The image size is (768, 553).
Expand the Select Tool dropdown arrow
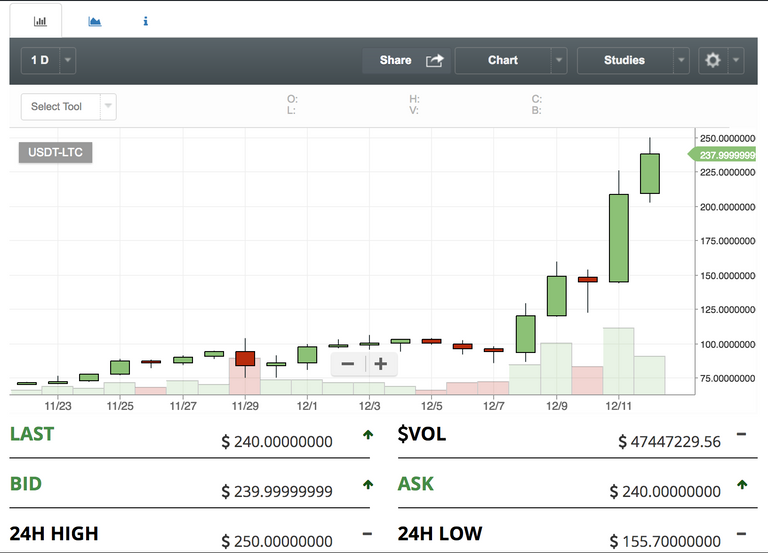click(108, 106)
